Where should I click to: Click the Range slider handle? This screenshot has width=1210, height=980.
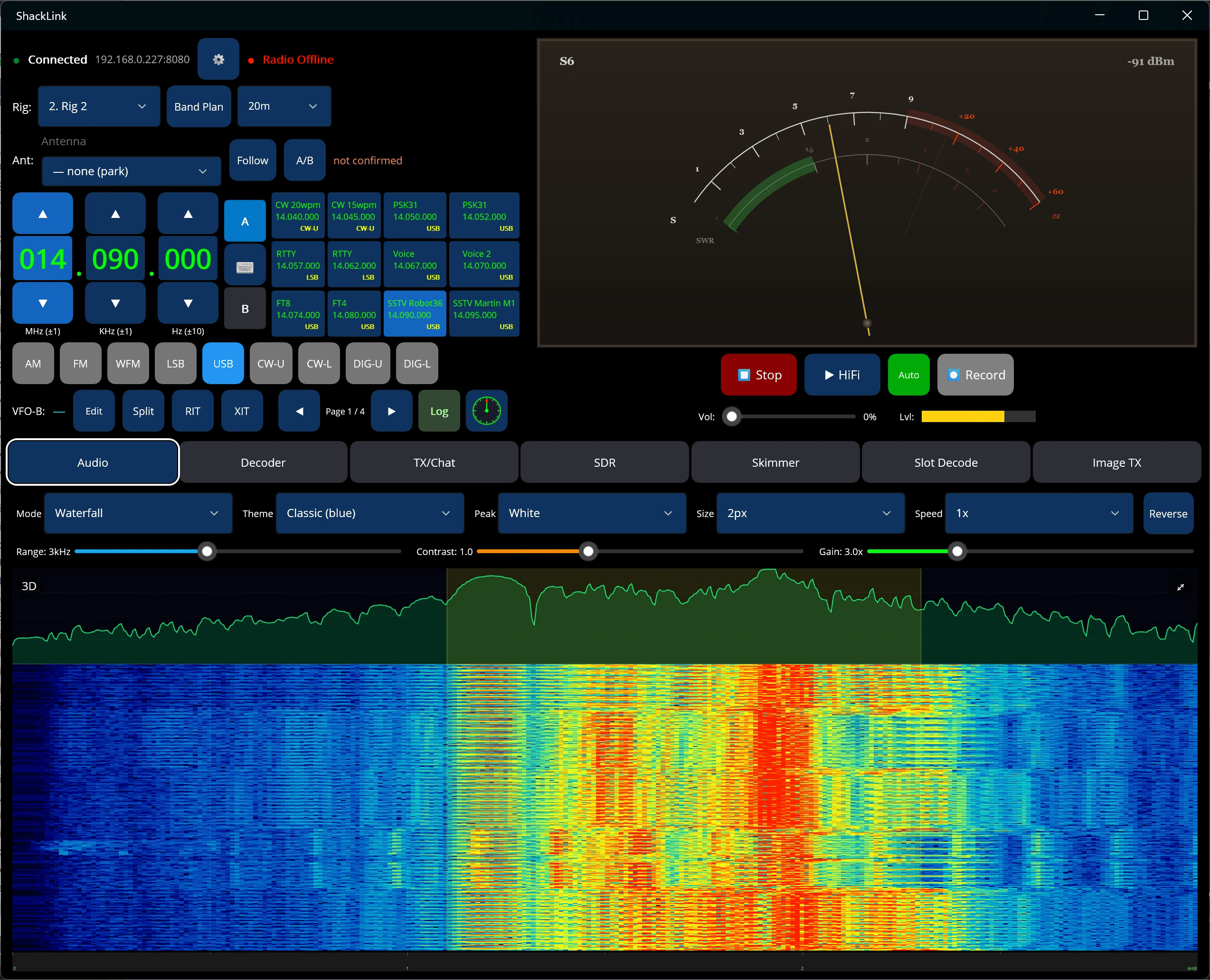pos(207,551)
